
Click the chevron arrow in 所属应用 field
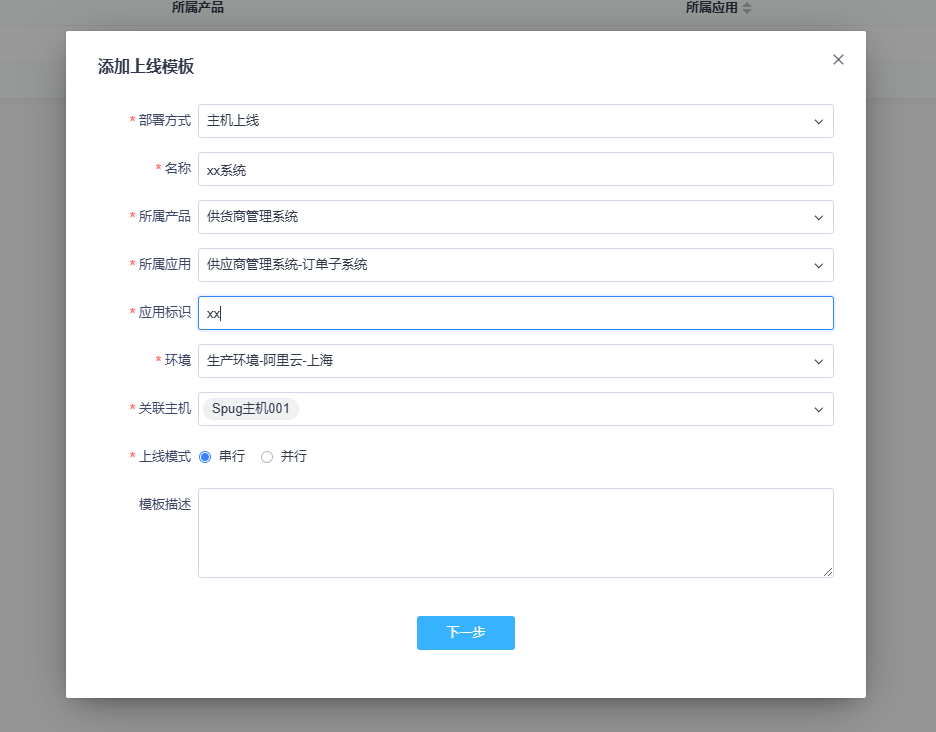coord(818,265)
